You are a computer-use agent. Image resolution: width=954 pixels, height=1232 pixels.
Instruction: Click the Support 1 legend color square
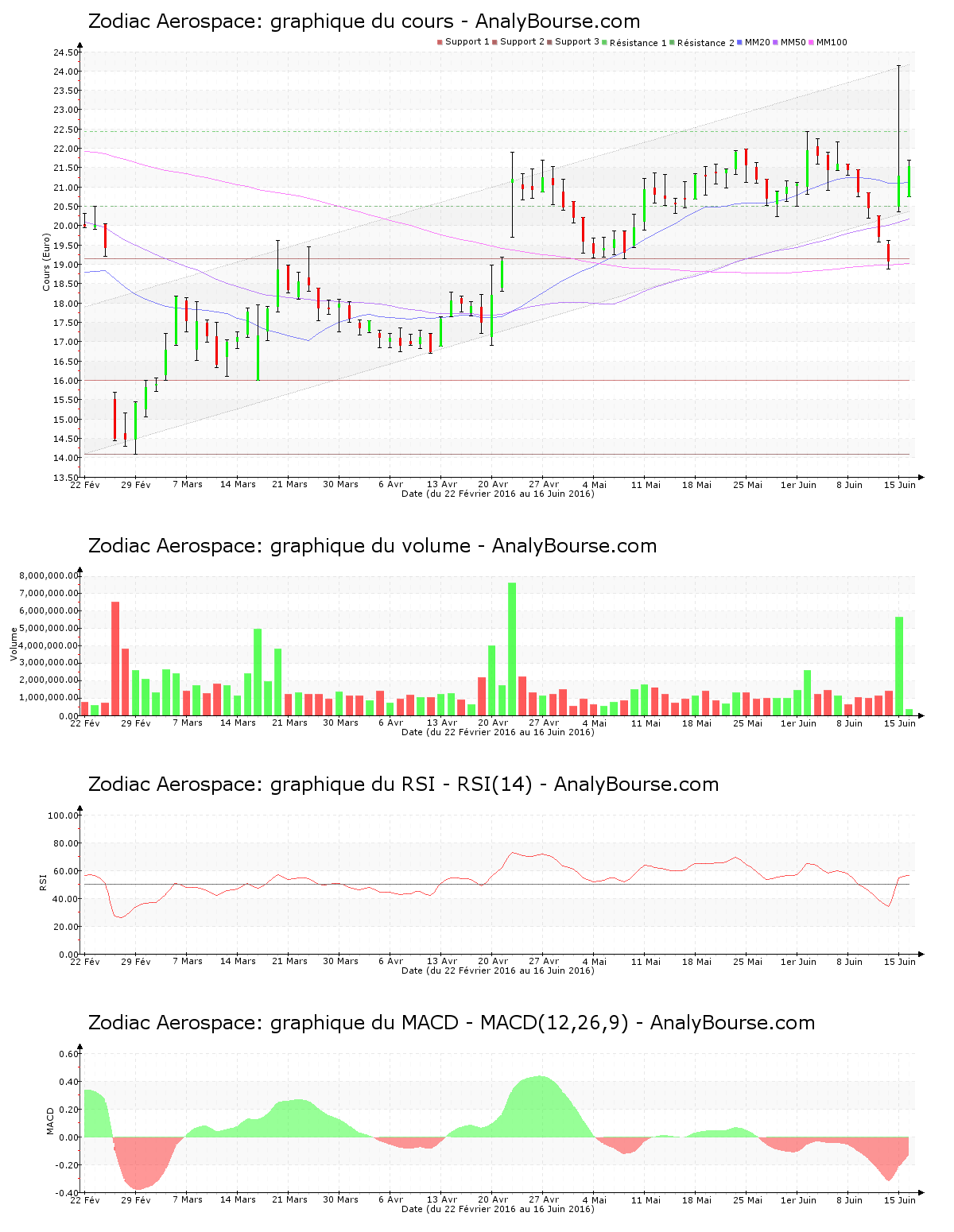tap(440, 42)
